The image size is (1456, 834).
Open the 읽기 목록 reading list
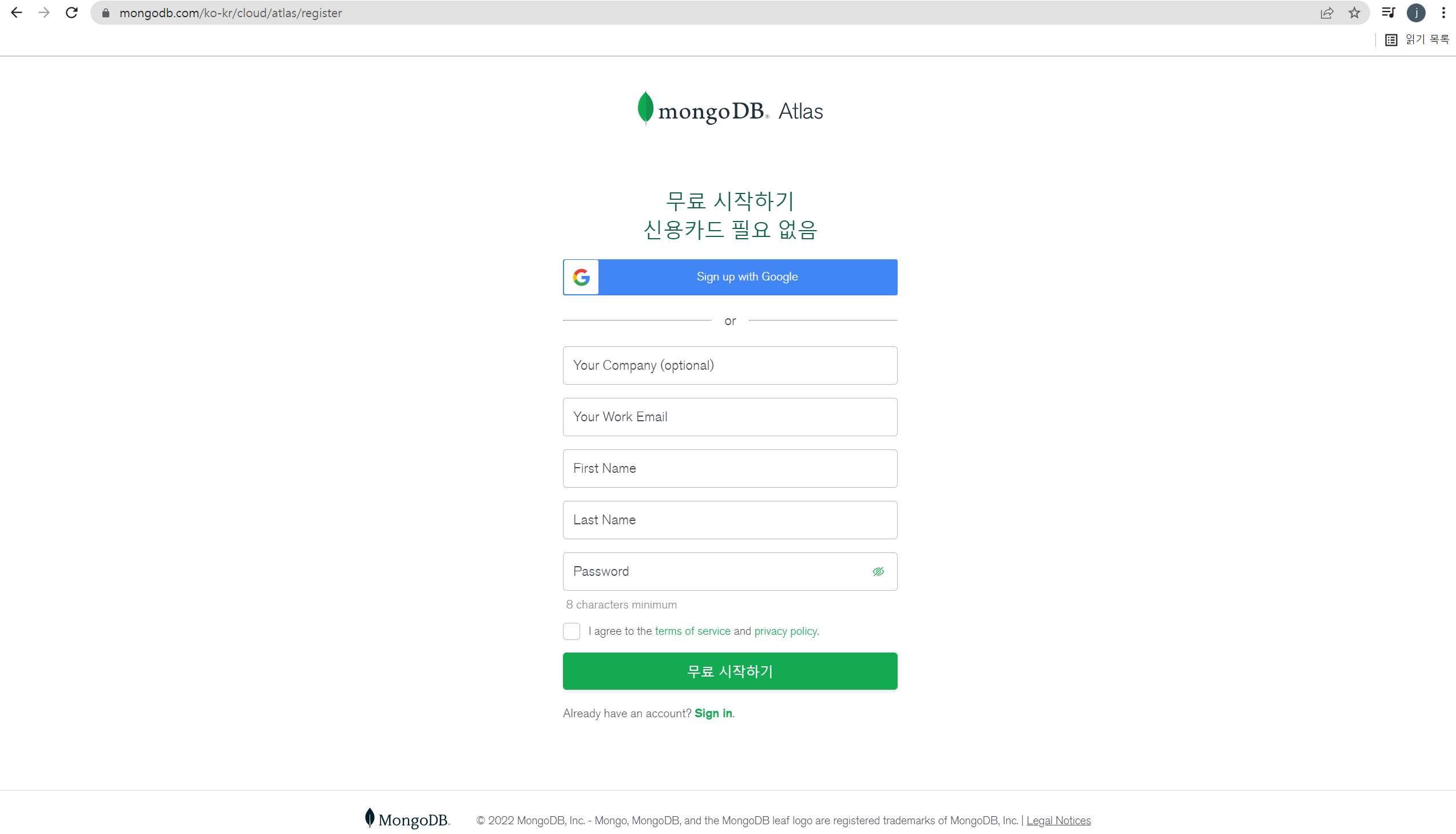[x=1417, y=39]
